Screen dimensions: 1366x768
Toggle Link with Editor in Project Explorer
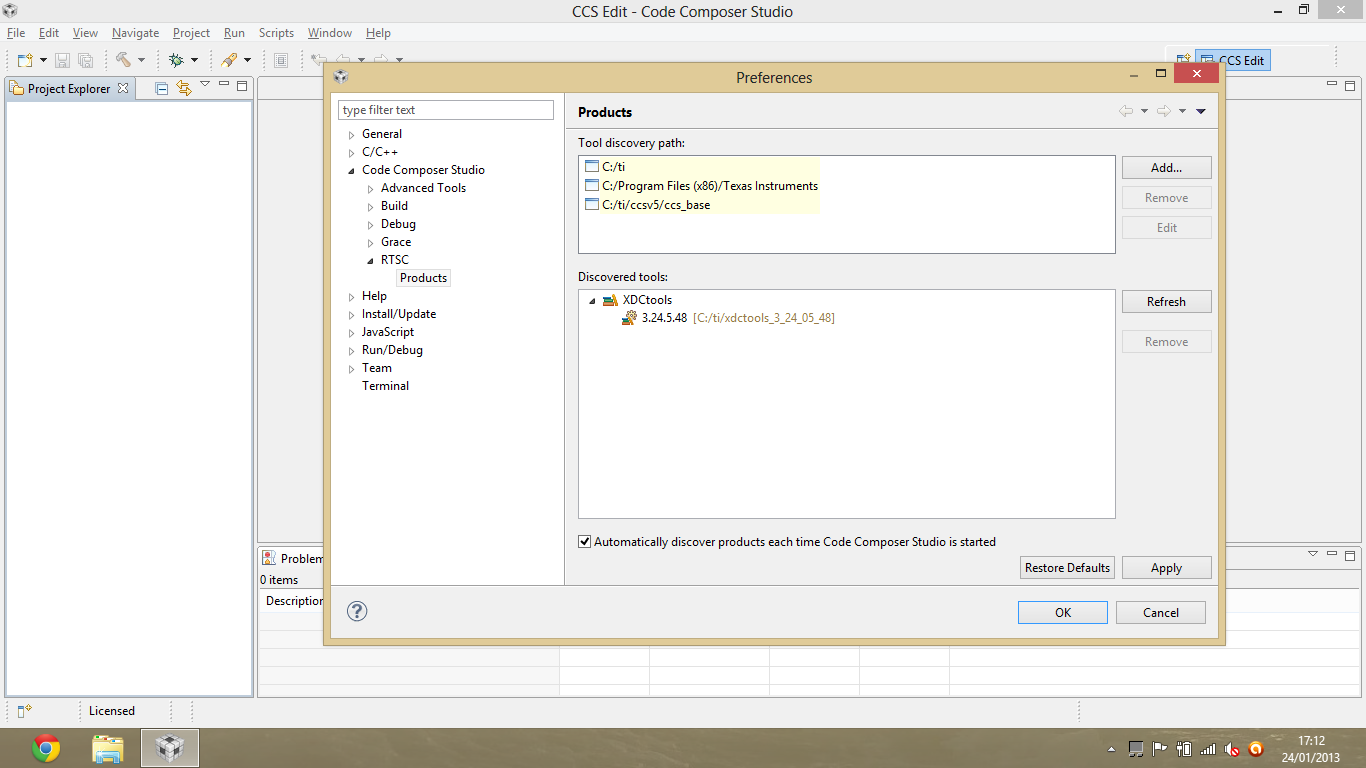pyautogui.click(x=183, y=88)
